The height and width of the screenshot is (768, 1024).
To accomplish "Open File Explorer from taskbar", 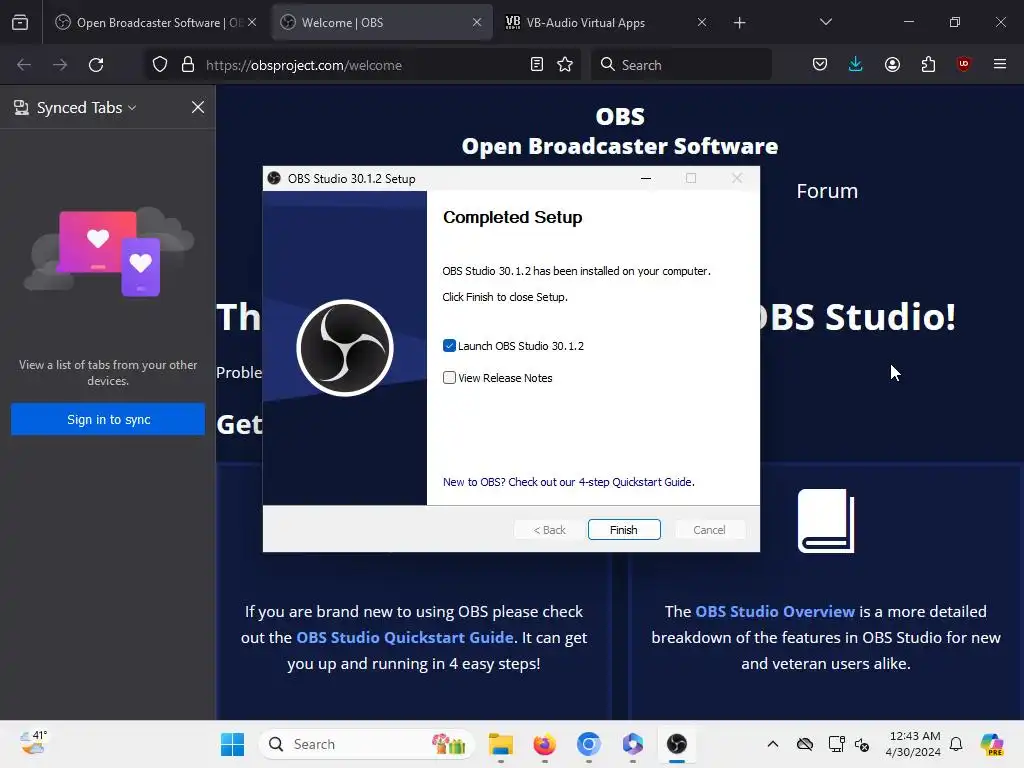I will (x=501, y=744).
